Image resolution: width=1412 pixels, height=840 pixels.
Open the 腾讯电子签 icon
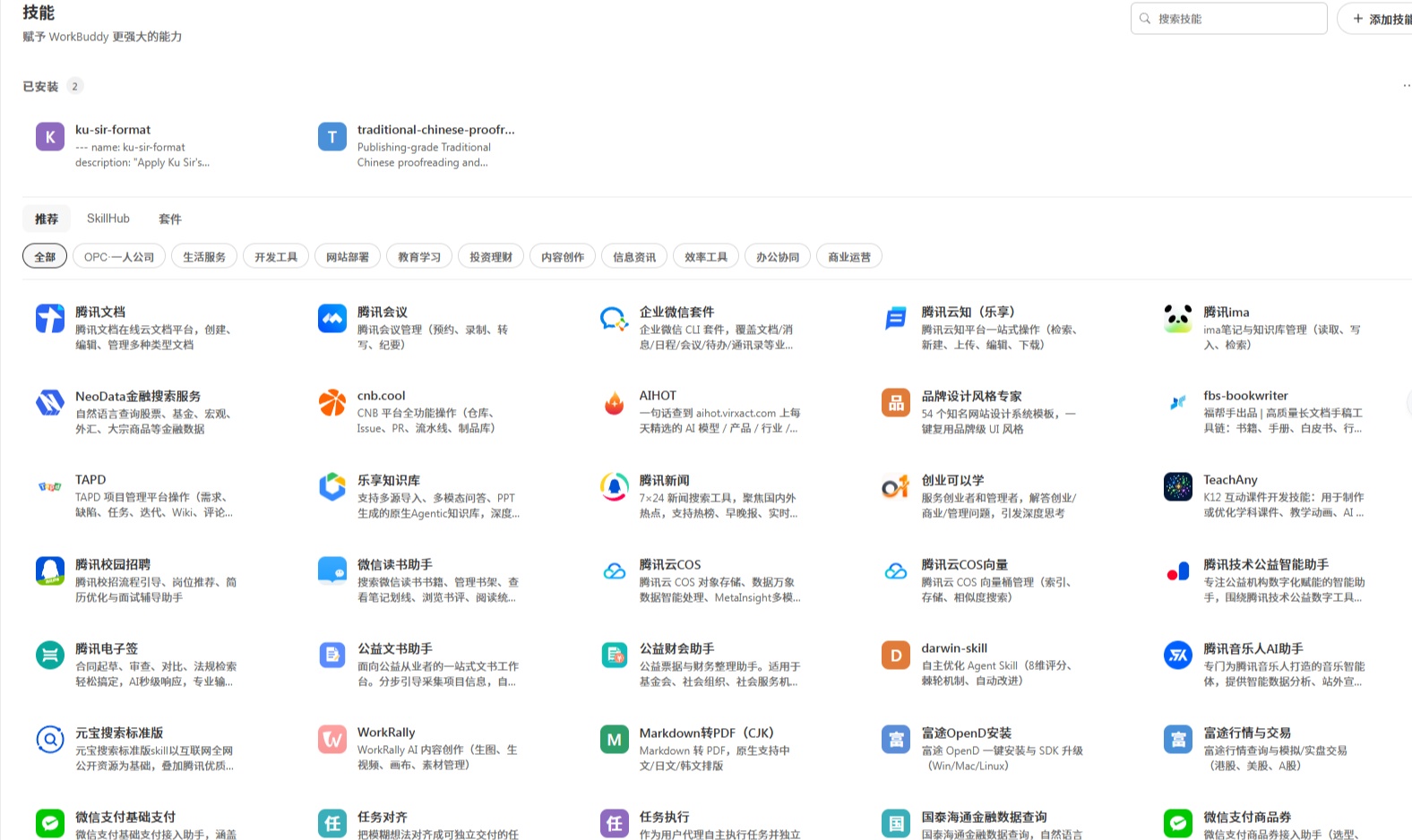click(x=50, y=655)
